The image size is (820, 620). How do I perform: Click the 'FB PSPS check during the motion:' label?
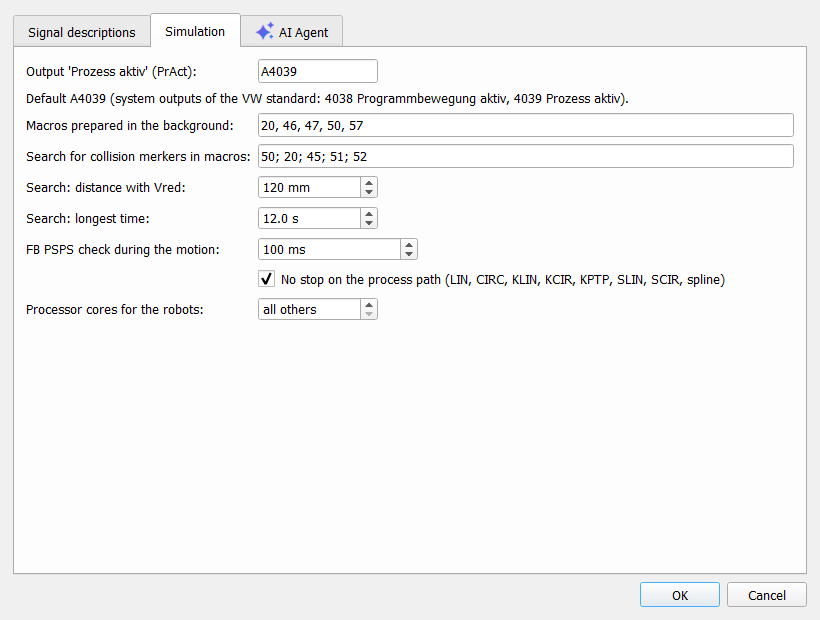(x=123, y=249)
